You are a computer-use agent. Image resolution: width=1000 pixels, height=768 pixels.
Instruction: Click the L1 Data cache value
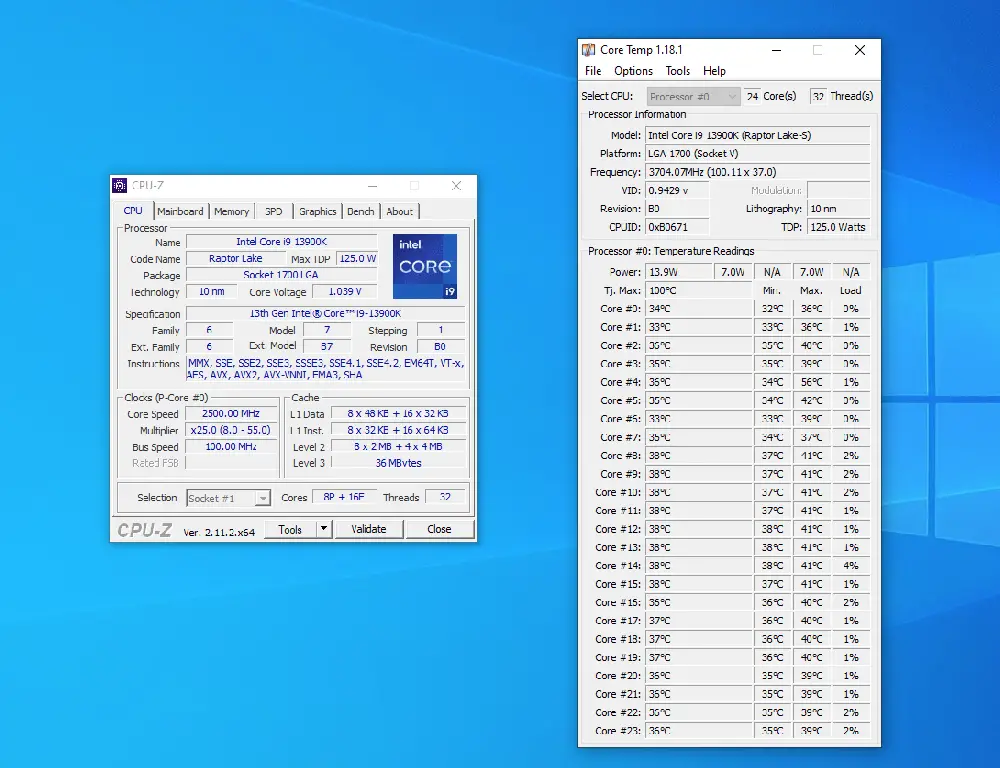tap(398, 413)
